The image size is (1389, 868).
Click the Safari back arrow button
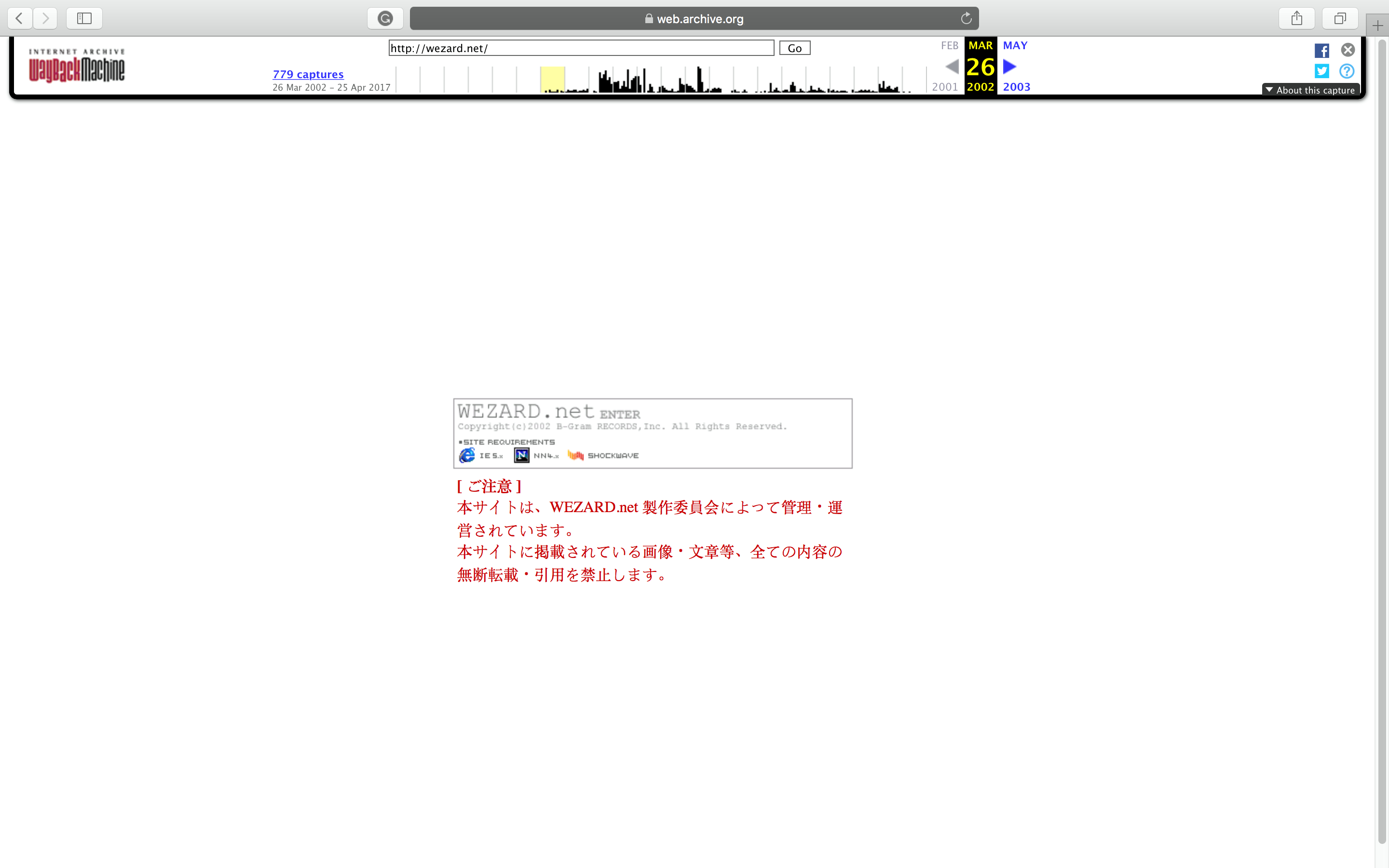[19, 18]
